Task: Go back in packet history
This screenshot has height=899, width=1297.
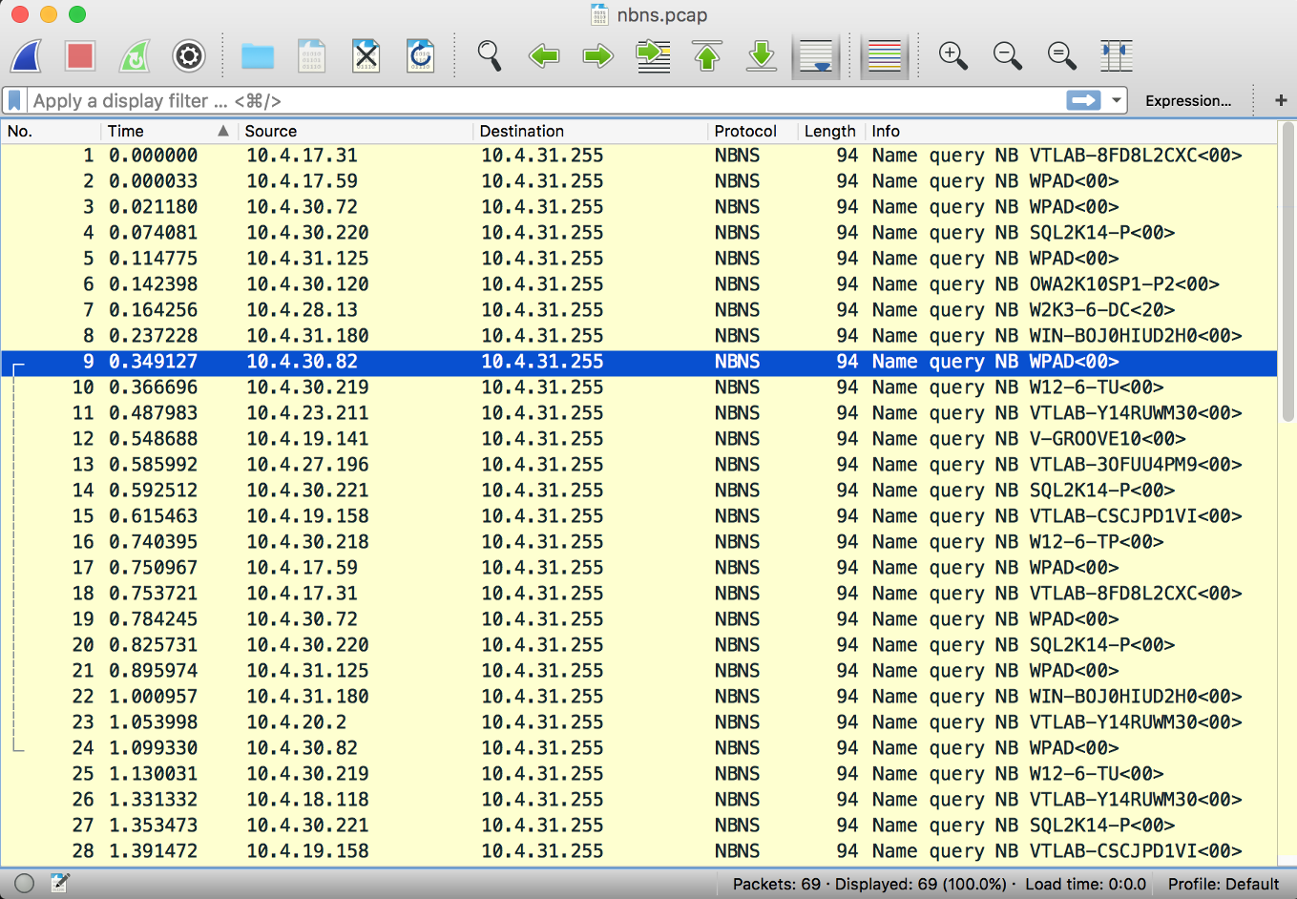Action: (544, 56)
